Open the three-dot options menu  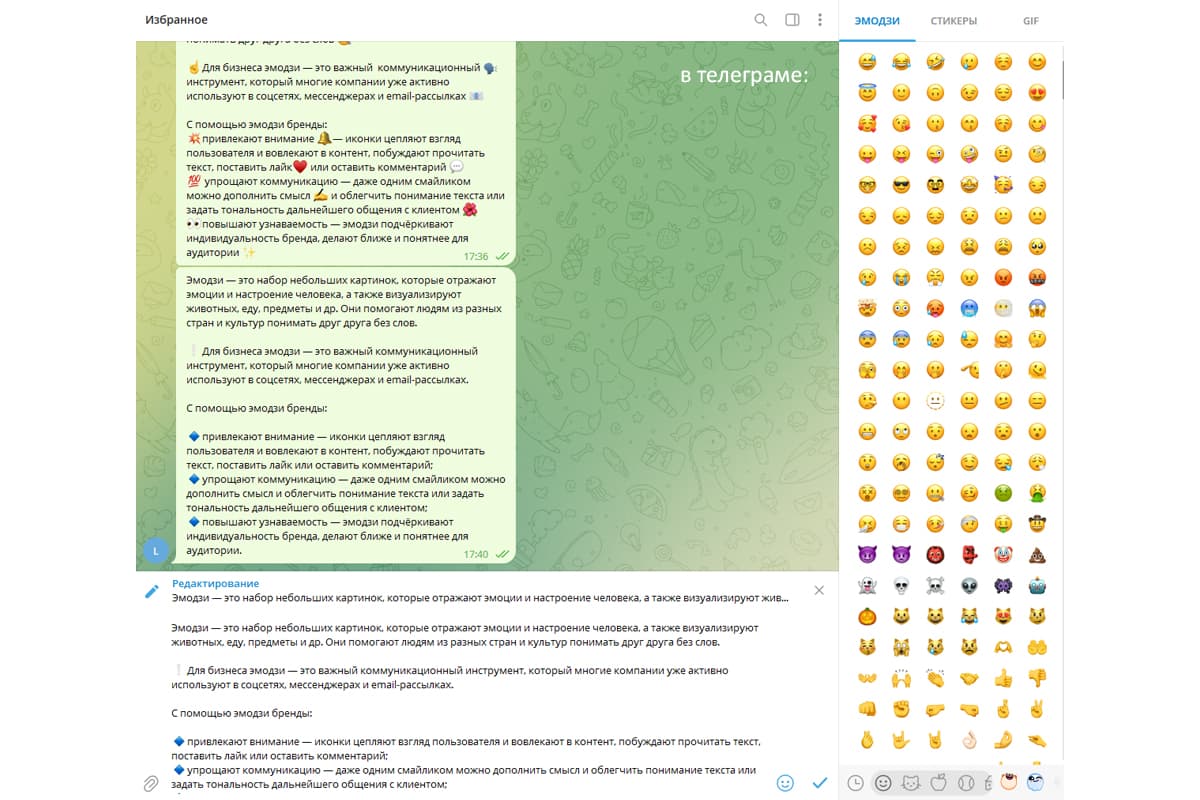click(x=819, y=19)
